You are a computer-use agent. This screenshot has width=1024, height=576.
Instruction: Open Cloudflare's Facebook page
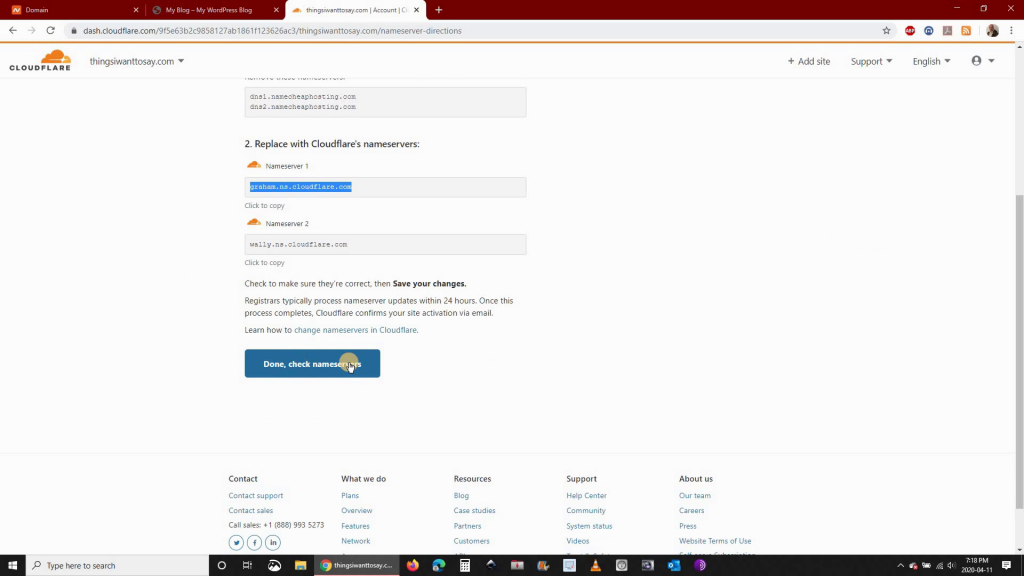[x=255, y=542]
